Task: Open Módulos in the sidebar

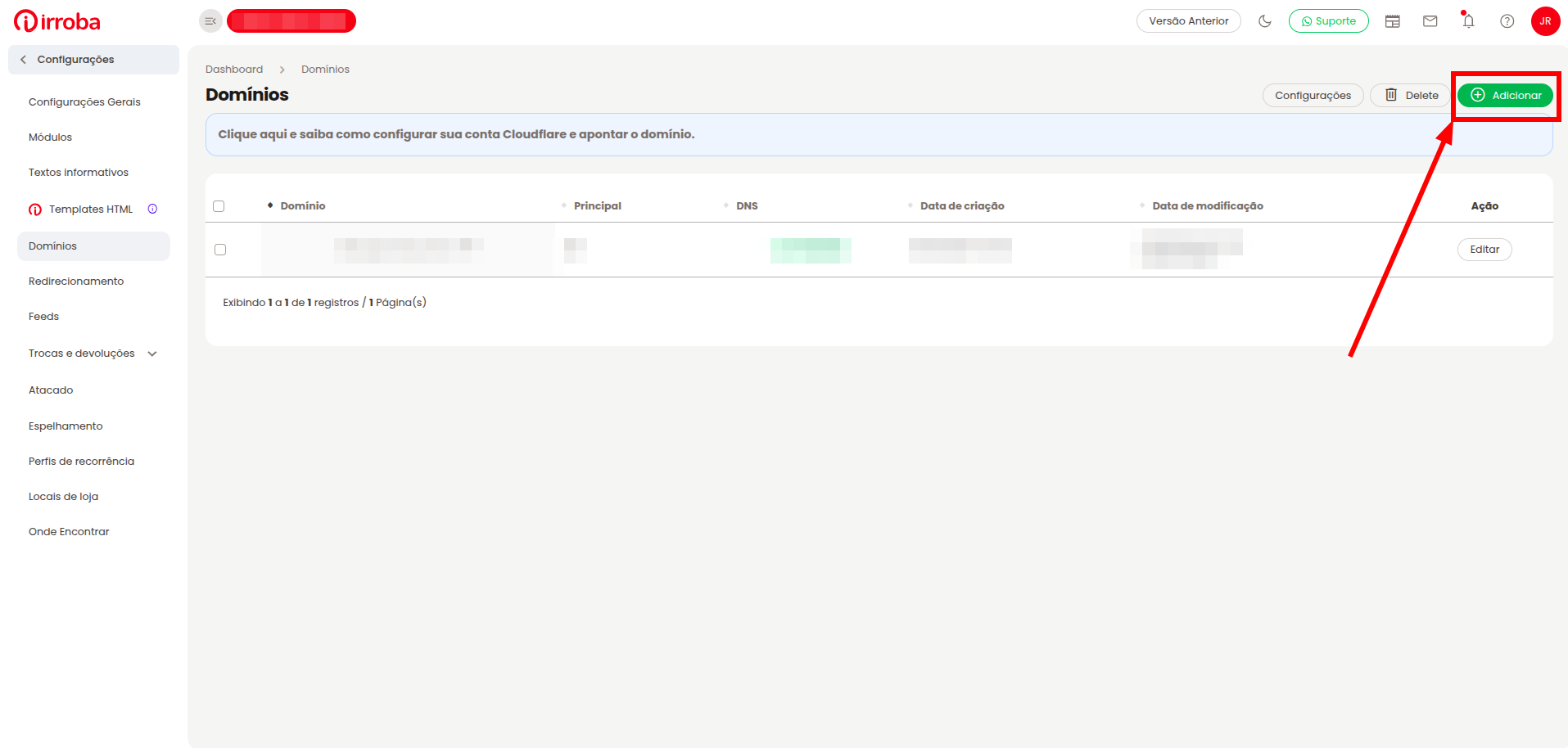Action: 50,137
